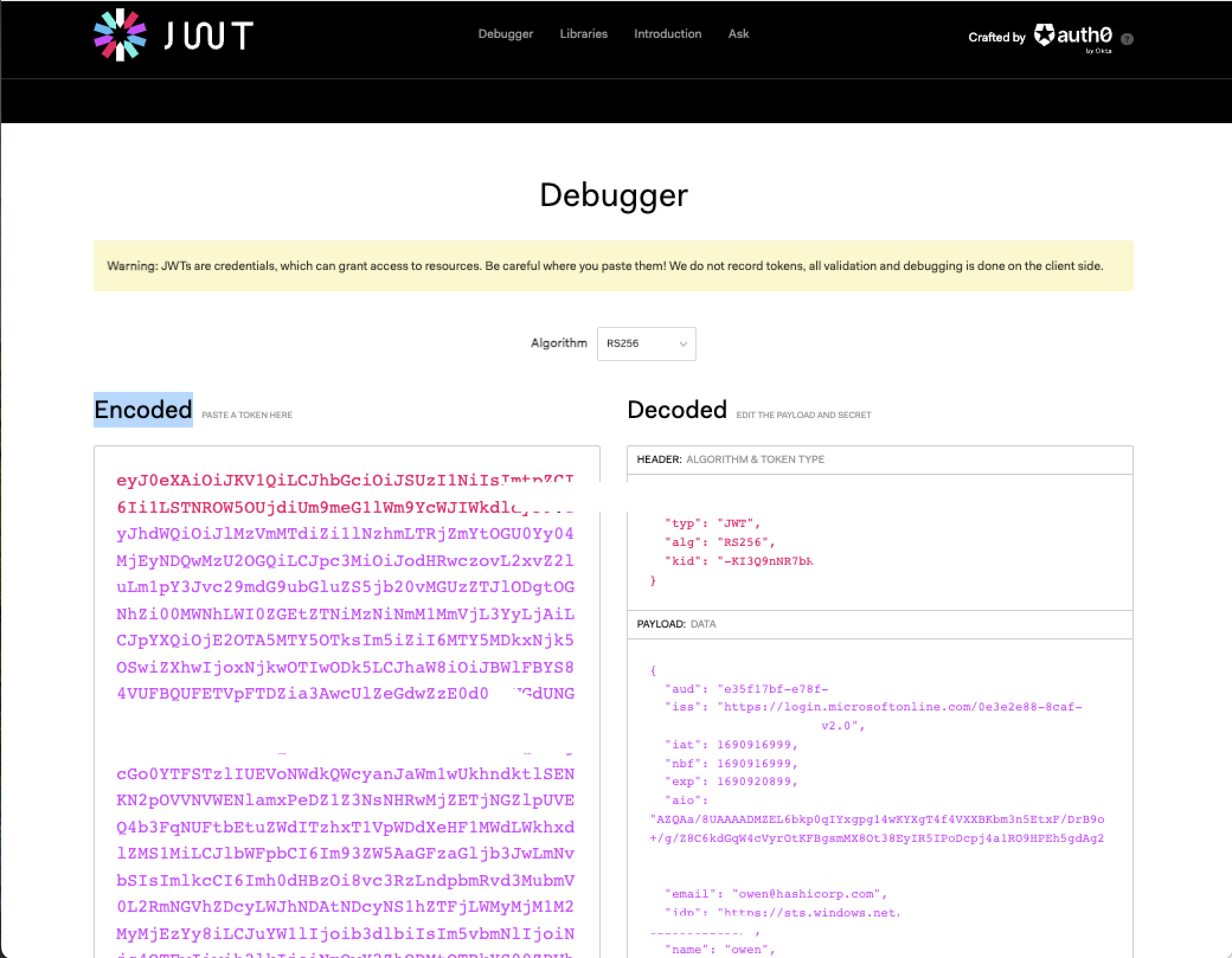Click the chevron arrow in the Algorithm selector
Screen dimensions: 1232x958
[x=683, y=344]
